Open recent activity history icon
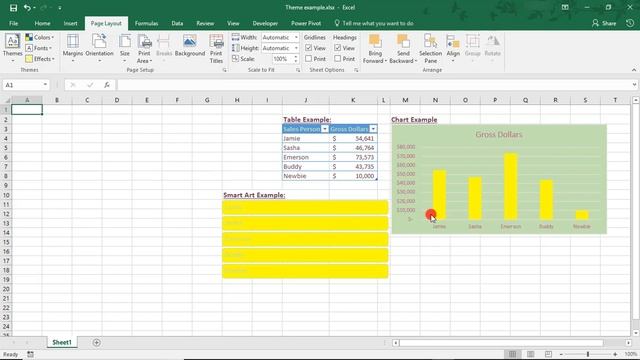The width and height of the screenshot is (640, 360). tap(630, 23)
